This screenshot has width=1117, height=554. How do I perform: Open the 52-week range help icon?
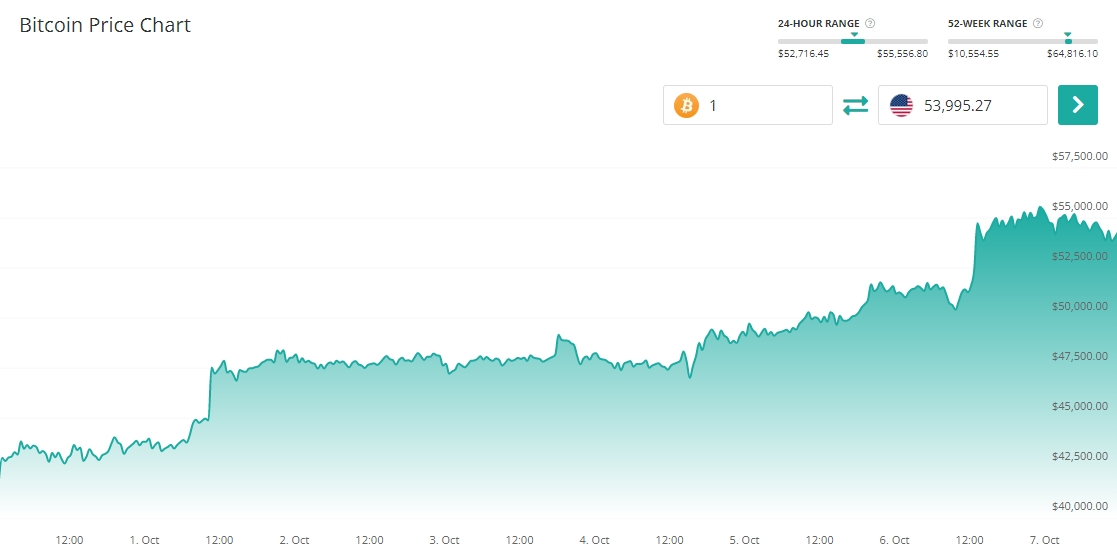click(1038, 23)
